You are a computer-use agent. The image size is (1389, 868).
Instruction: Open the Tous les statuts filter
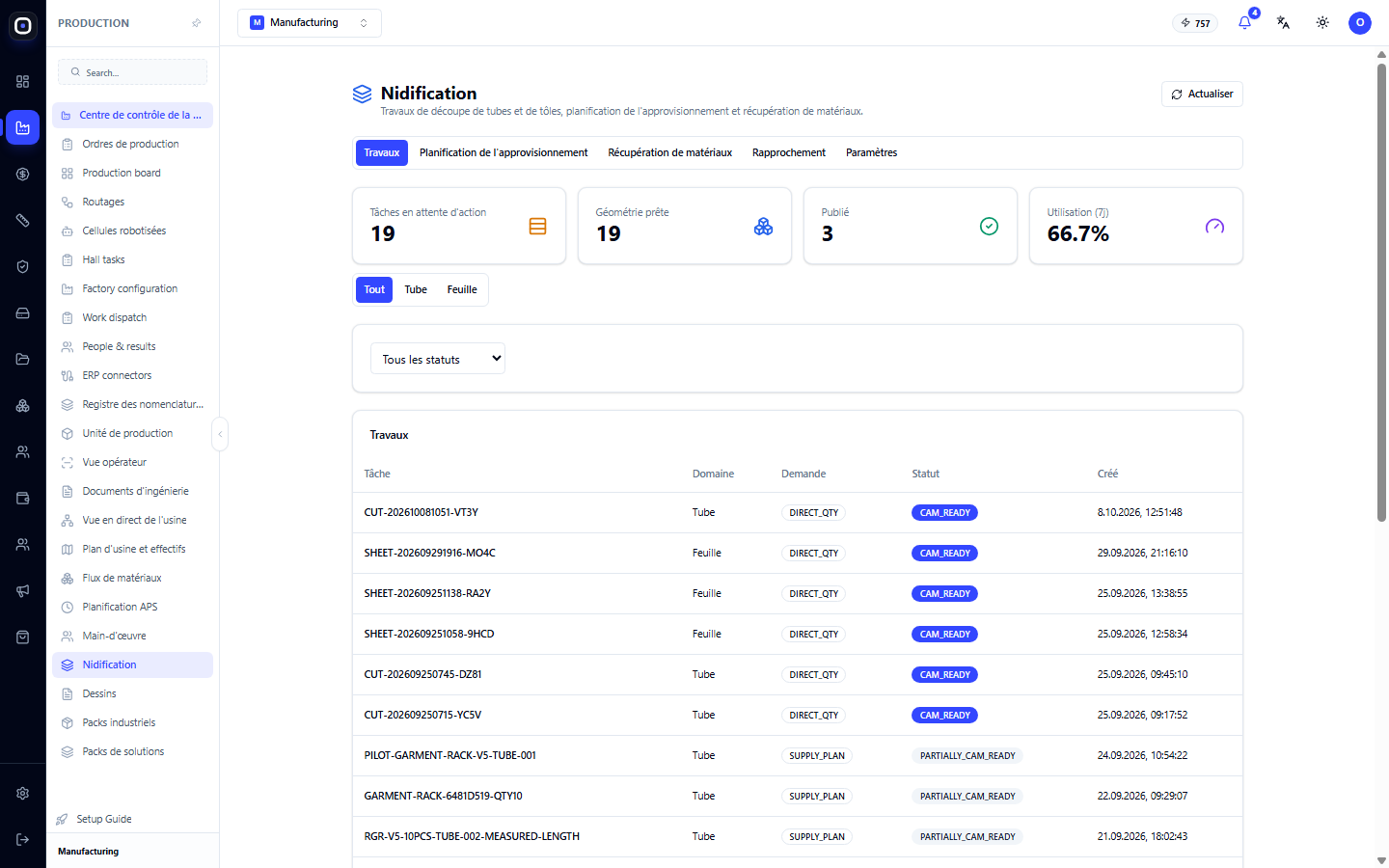click(x=438, y=359)
